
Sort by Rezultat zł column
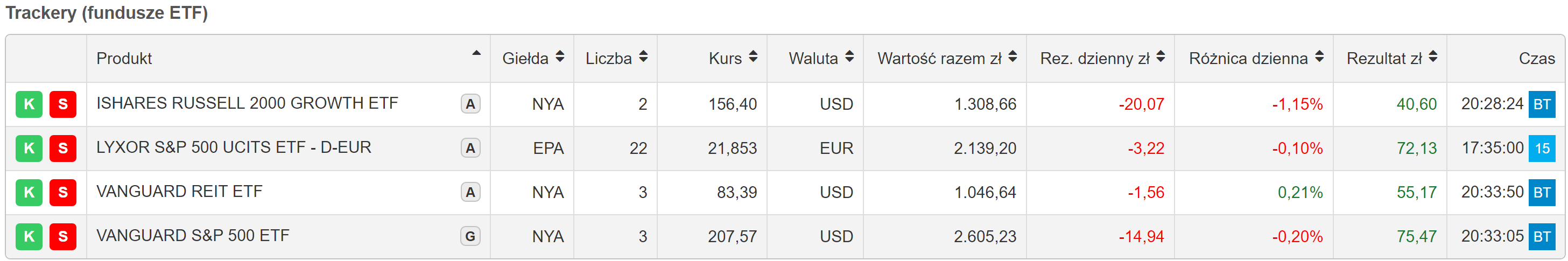click(1391, 59)
